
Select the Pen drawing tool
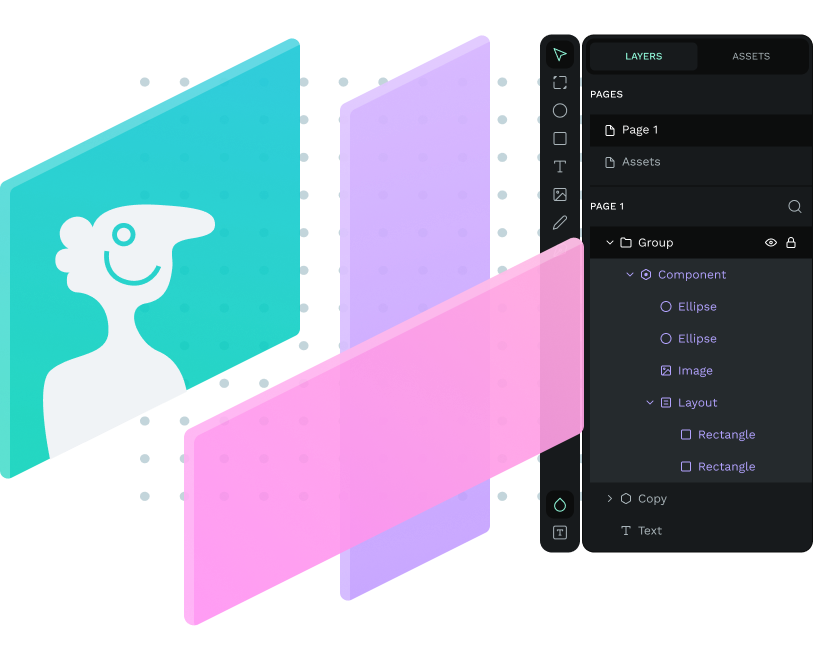560,222
